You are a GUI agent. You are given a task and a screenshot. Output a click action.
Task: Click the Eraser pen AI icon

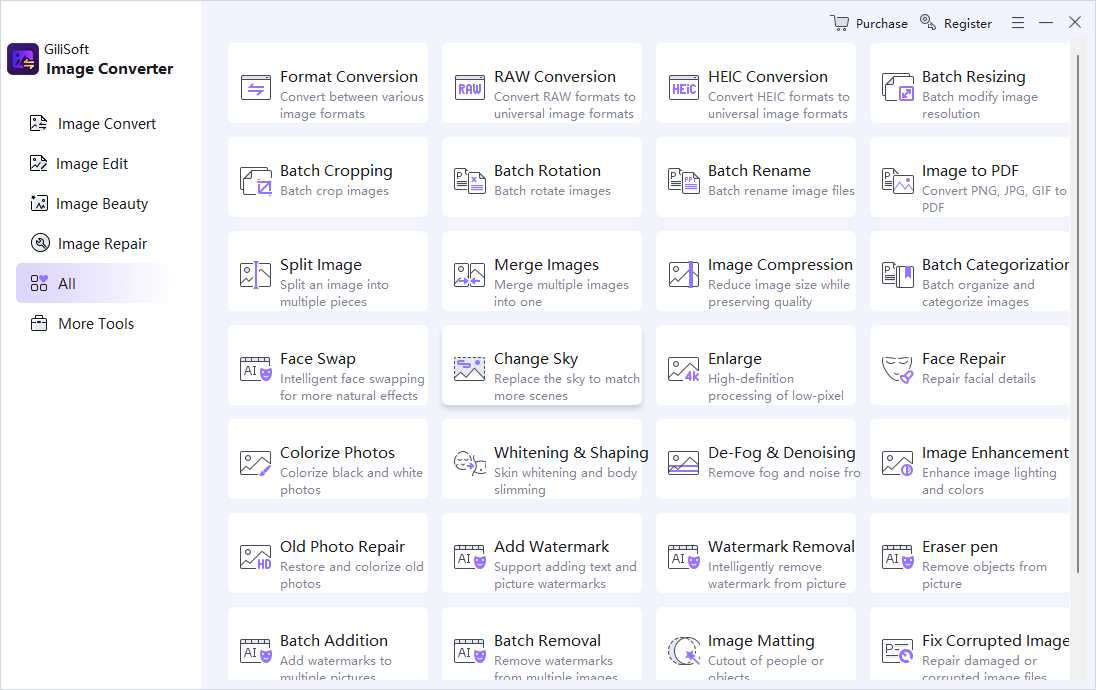point(897,557)
